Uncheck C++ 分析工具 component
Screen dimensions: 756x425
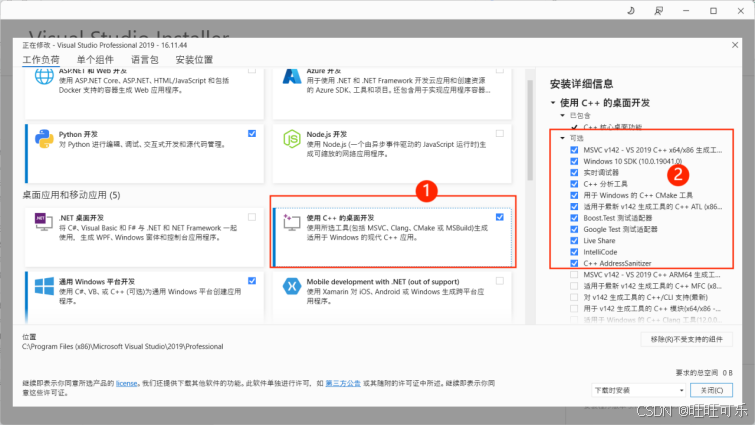(x=574, y=184)
